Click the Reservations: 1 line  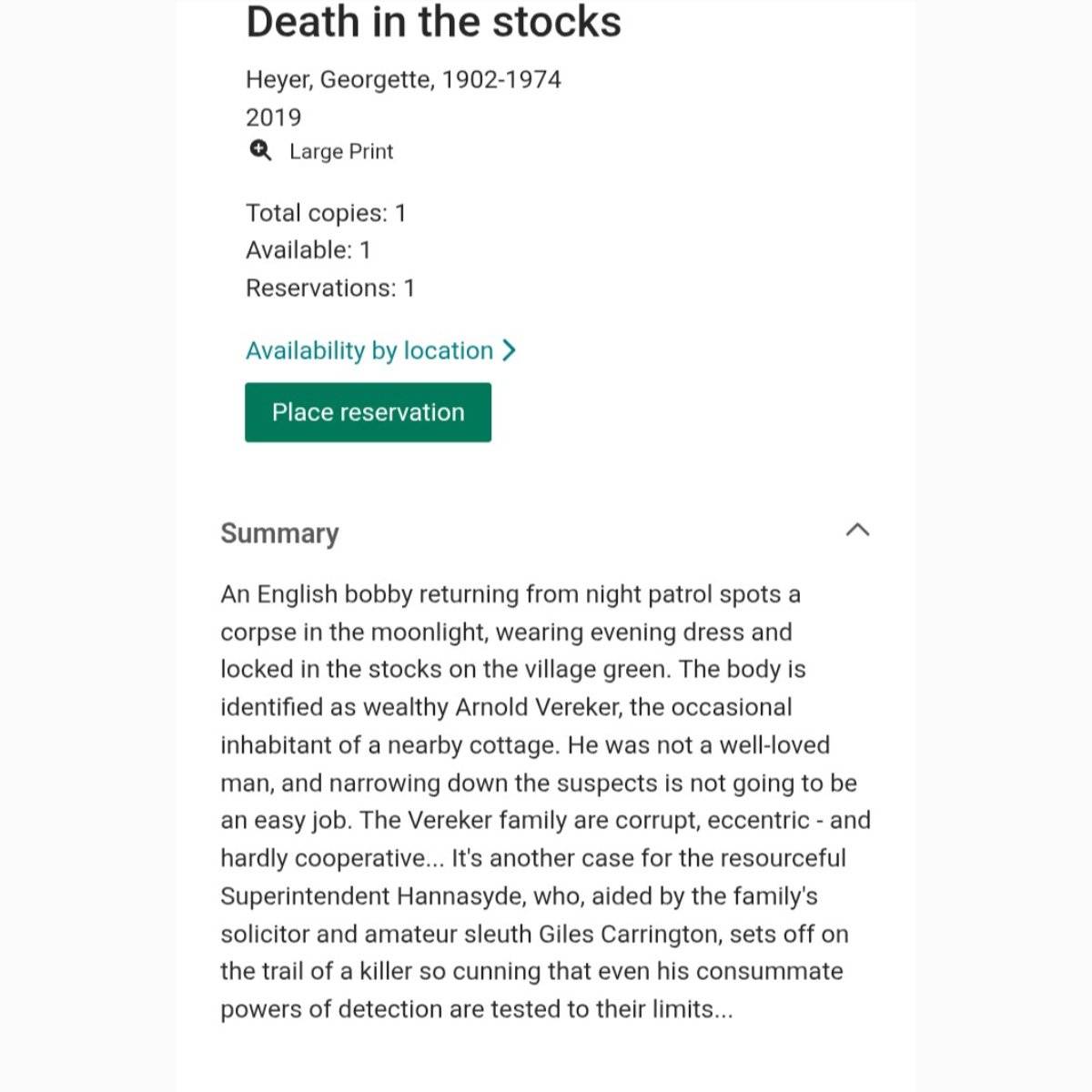click(329, 288)
